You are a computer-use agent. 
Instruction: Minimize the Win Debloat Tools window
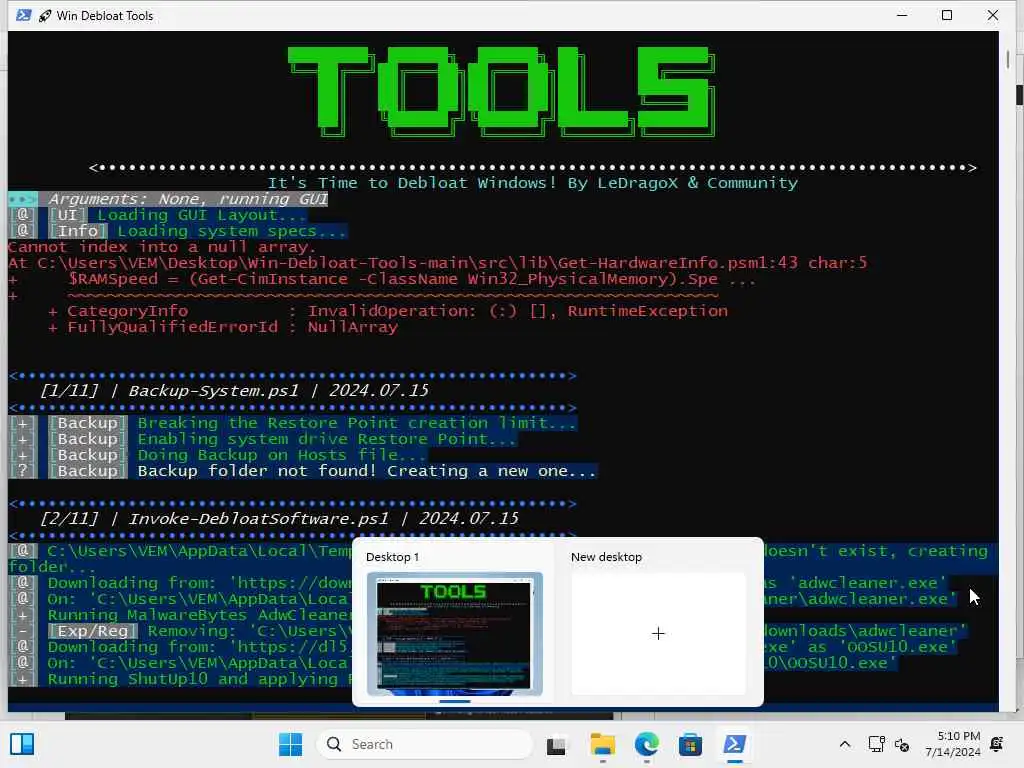902,15
